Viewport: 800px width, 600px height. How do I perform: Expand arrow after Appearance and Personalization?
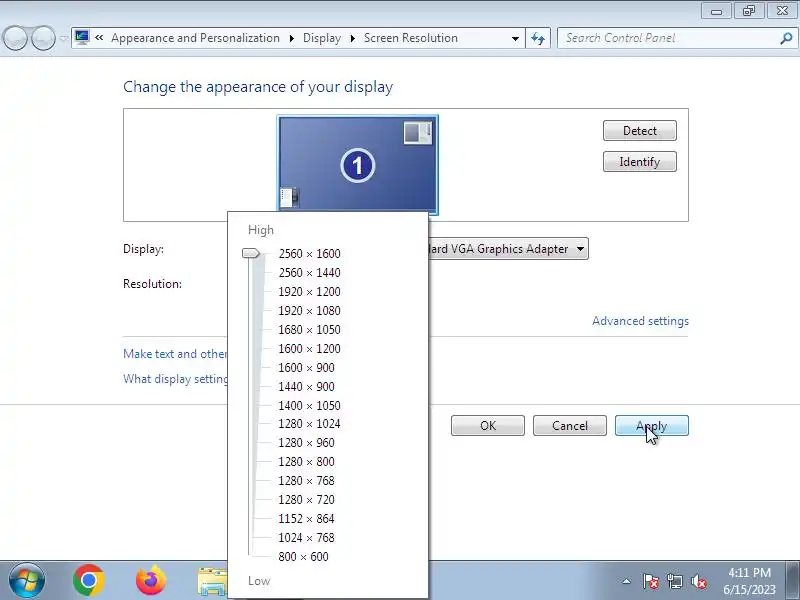(291, 38)
